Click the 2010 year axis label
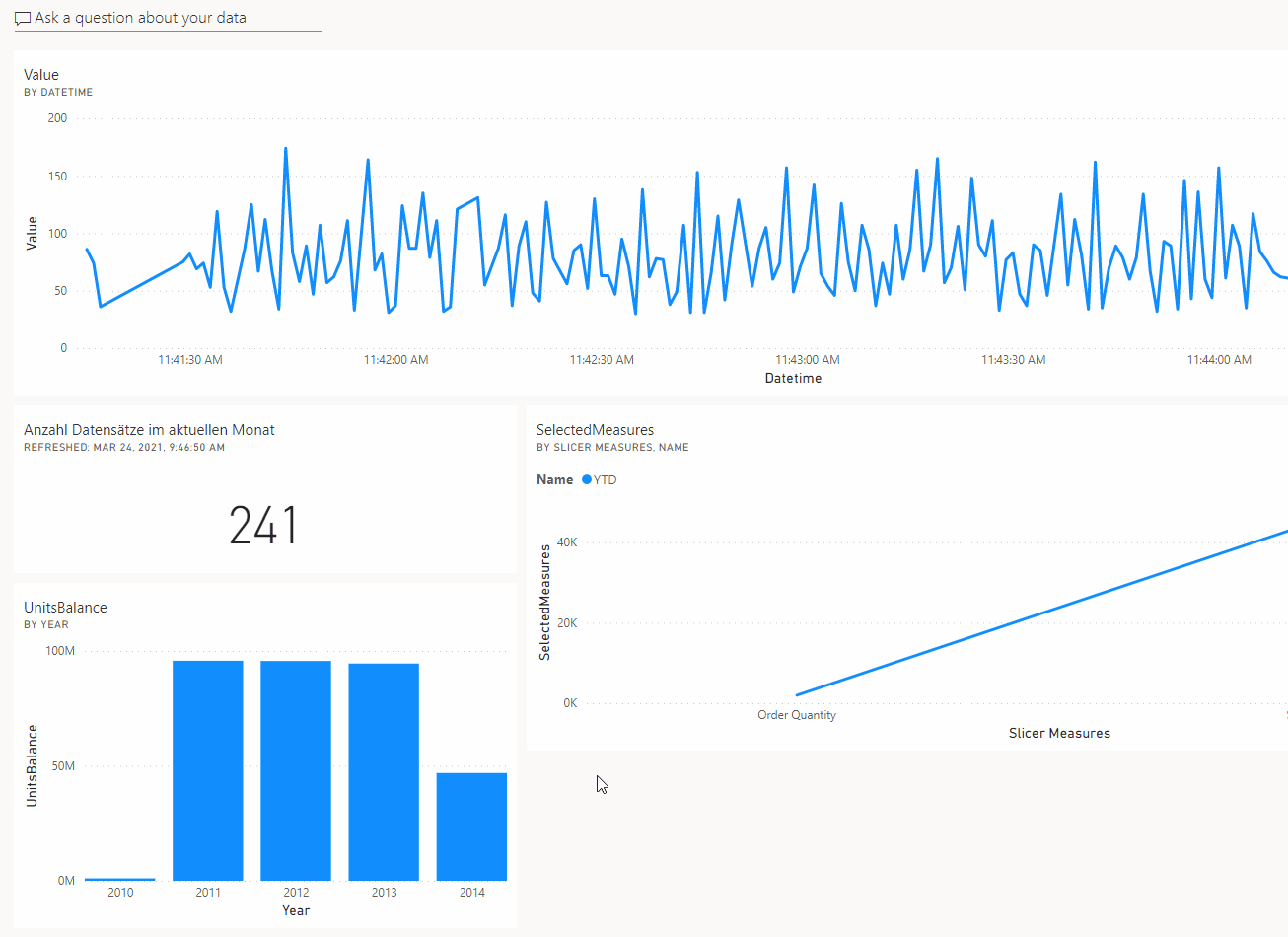The width and height of the screenshot is (1288, 937). point(120,893)
